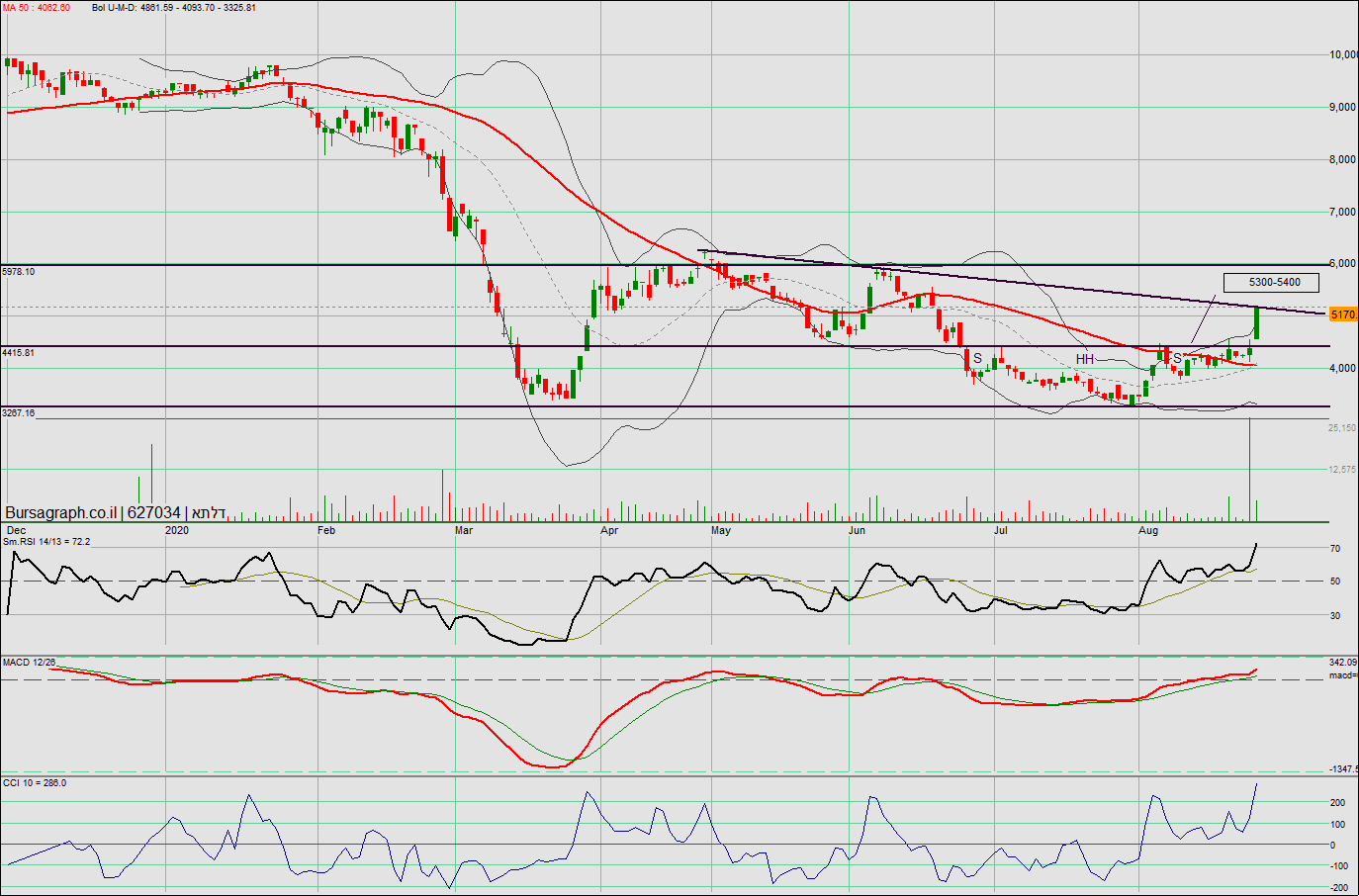
Task: Click the RSI 70 axis label
Action: [1335, 549]
